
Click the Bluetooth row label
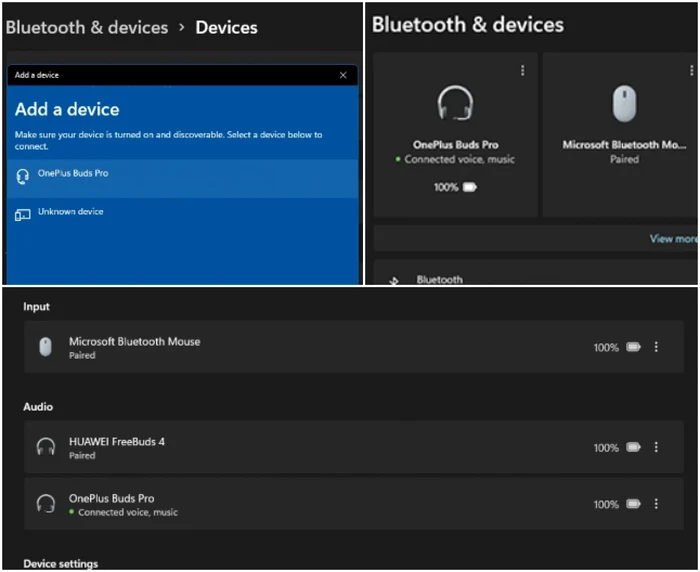tap(439, 280)
